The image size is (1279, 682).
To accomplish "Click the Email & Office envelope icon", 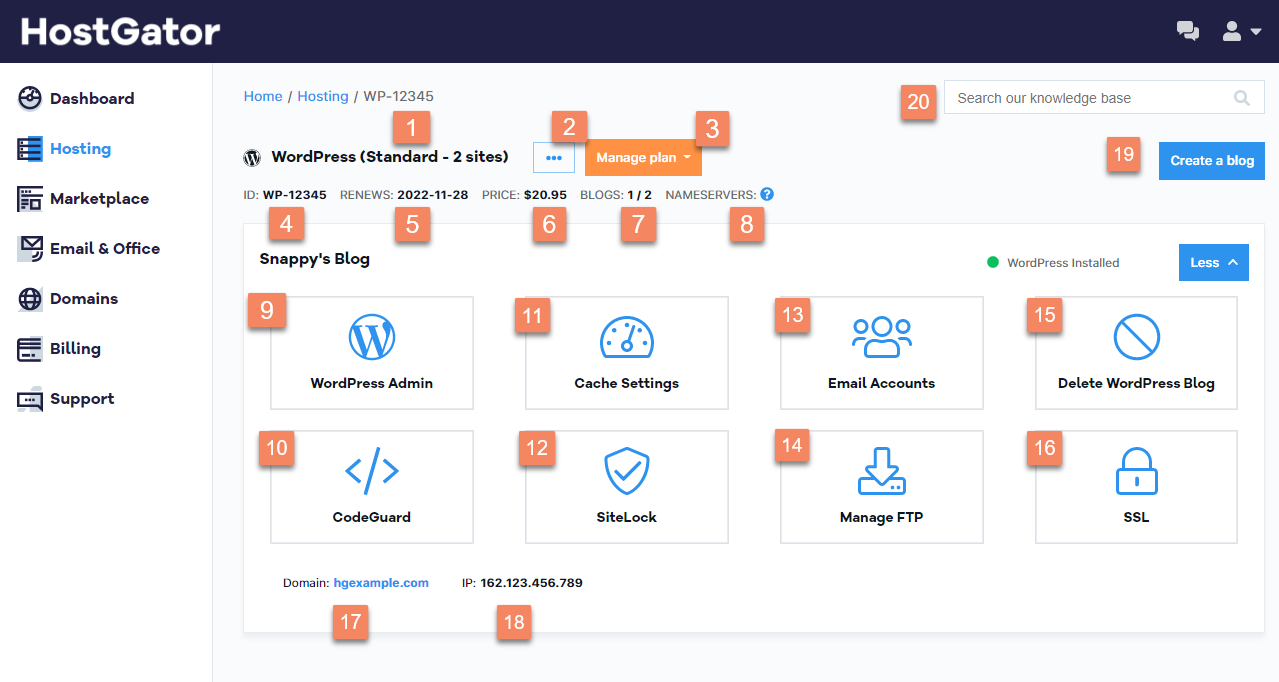I will (30, 248).
